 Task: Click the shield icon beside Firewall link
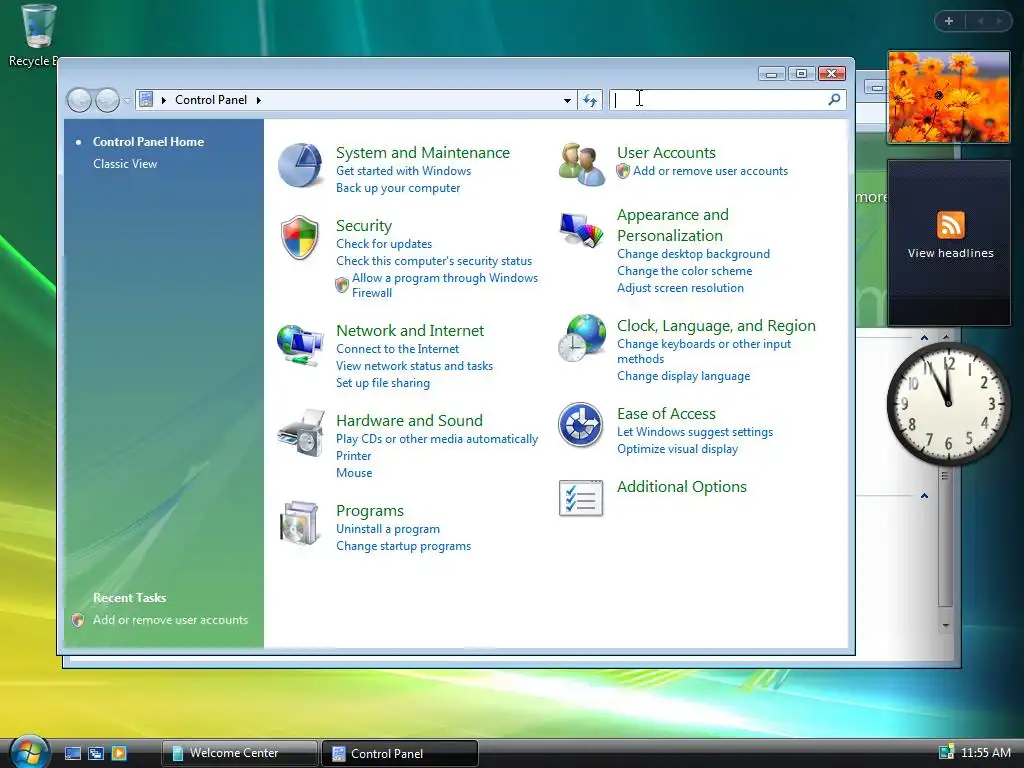[x=342, y=285]
